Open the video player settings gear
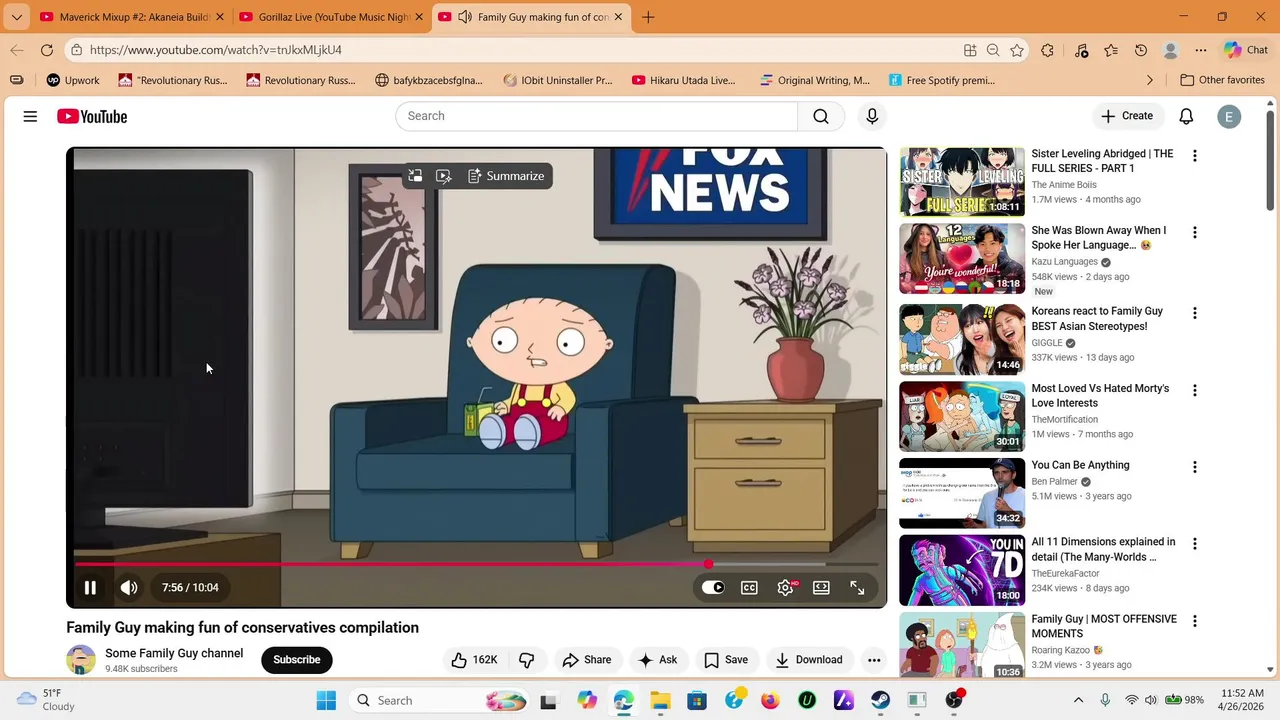This screenshot has height=720, width=1280. click(x=785, y=588)
